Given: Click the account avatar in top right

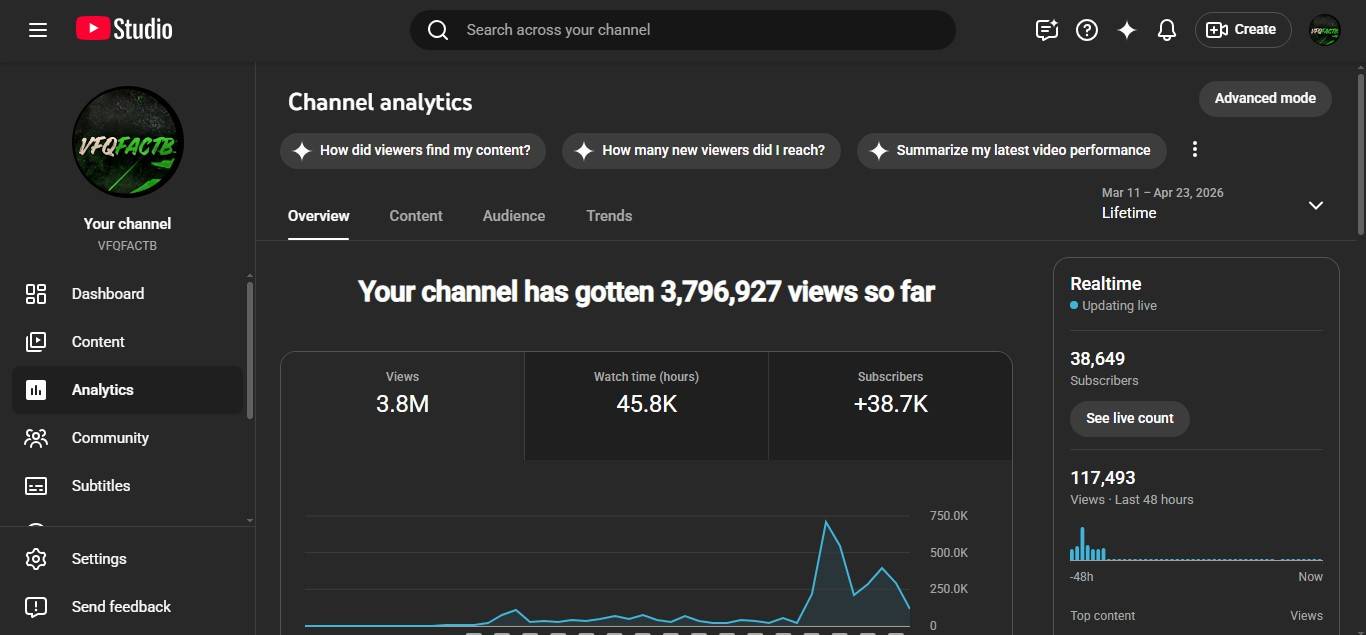Looking at the screenshot, I should (1324, 30).
